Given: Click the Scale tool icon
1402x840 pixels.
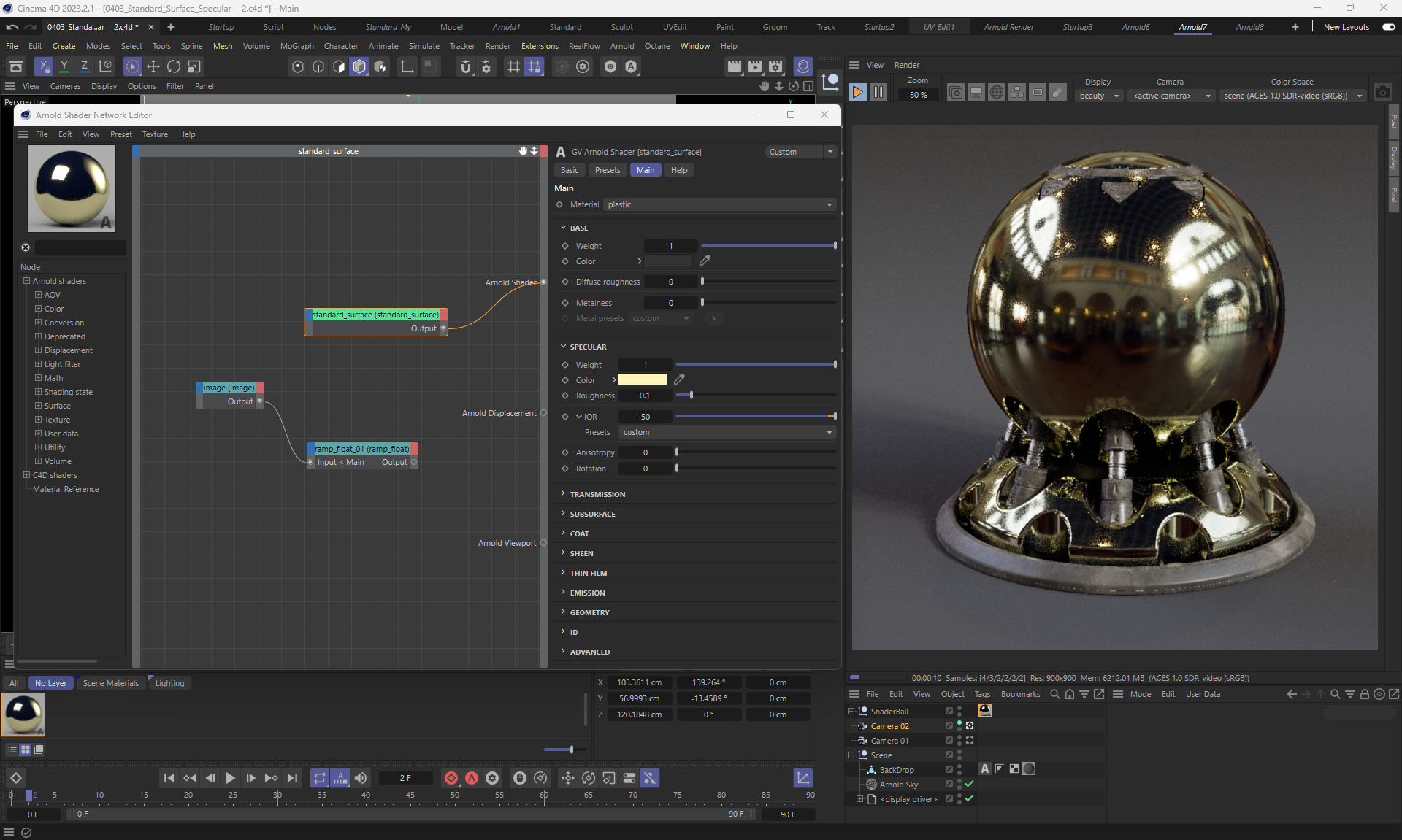Looking at the screenshot, I should [x=194, y=66].
